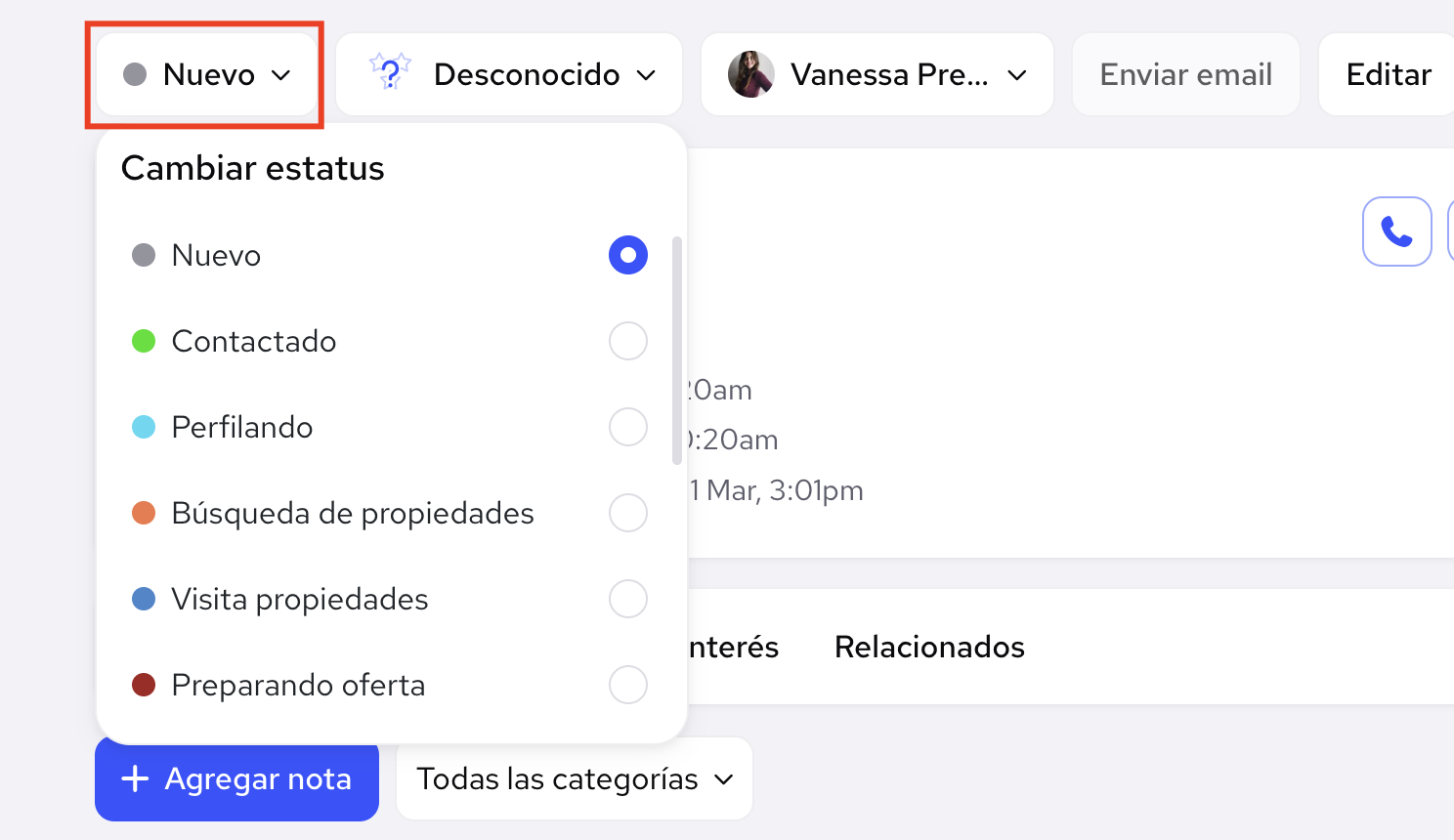Click Vanessa's profile avatar
The image size is (1454, 840).
(x=750, y=74)
